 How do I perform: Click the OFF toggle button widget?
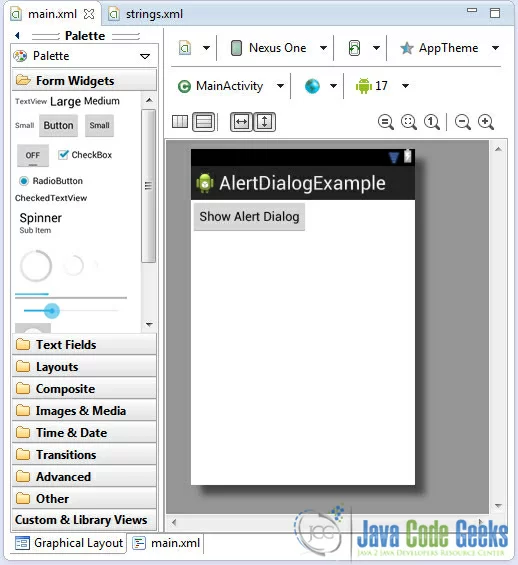click(33, 155)
